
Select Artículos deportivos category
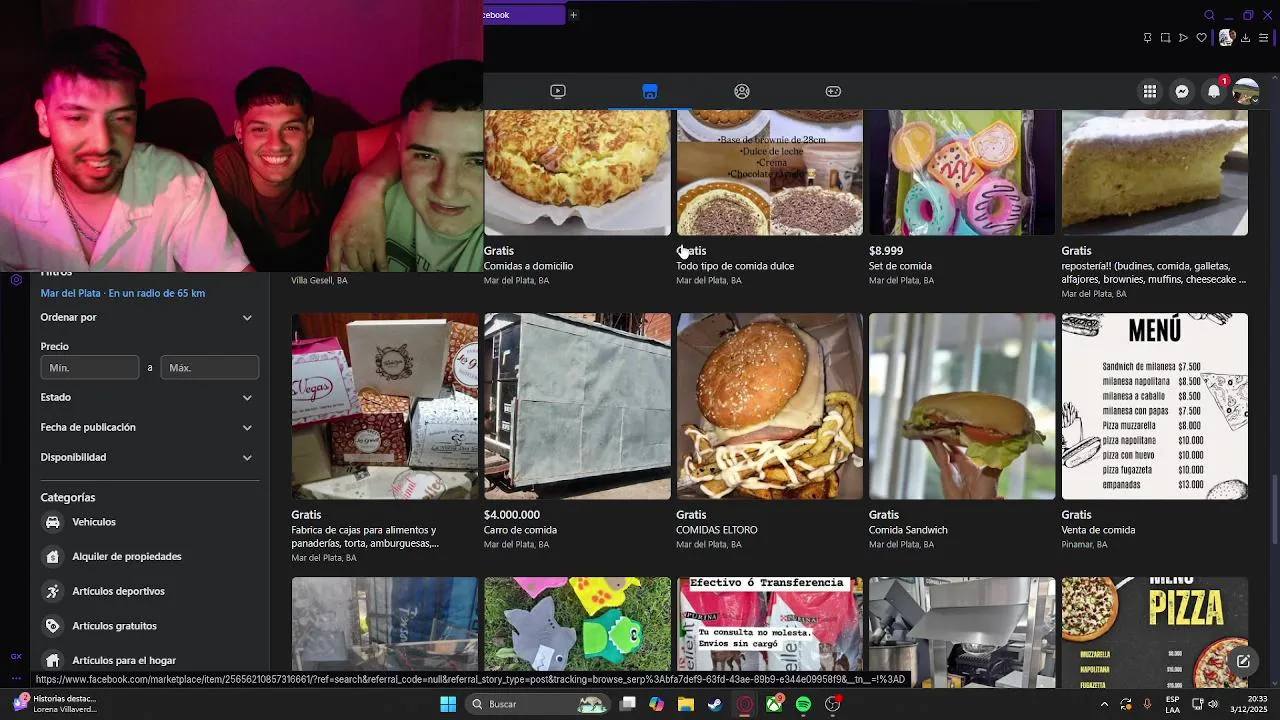tap(149, 591)
